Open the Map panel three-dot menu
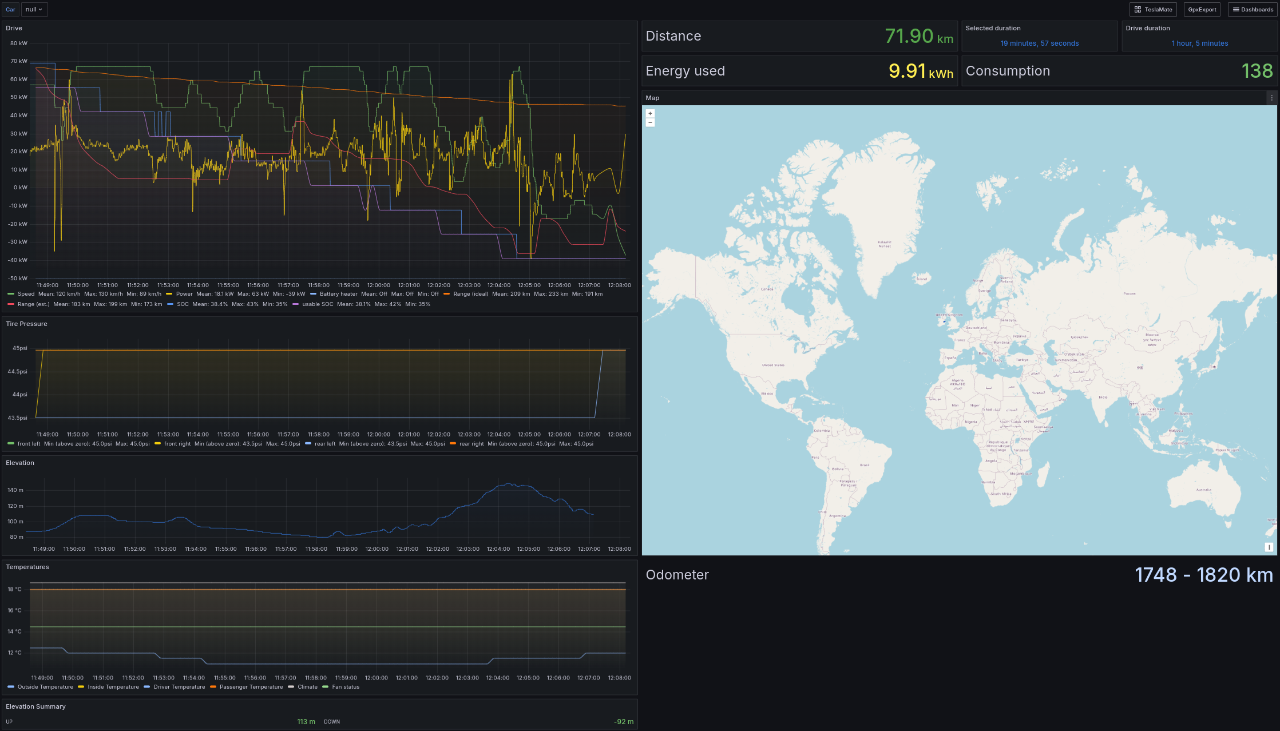The width and height of the screenshot is (1280, 731). 1271,98
